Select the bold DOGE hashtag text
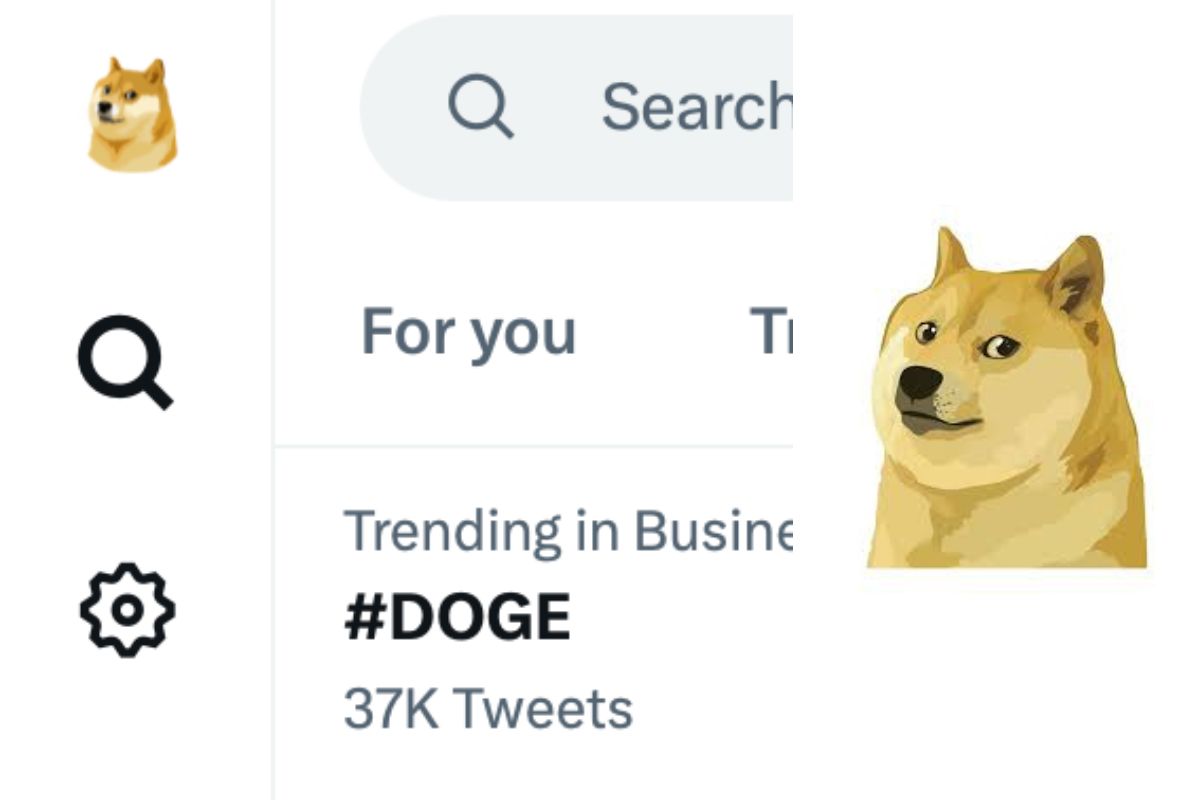1200x800 pixels. tap(457, 617)
